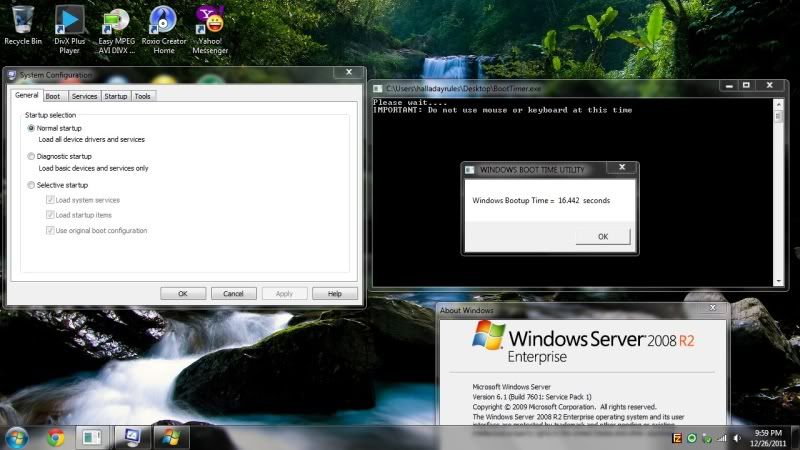
Task: Switch to System Configuration taskbar button
Action: [x=132, y=438]
